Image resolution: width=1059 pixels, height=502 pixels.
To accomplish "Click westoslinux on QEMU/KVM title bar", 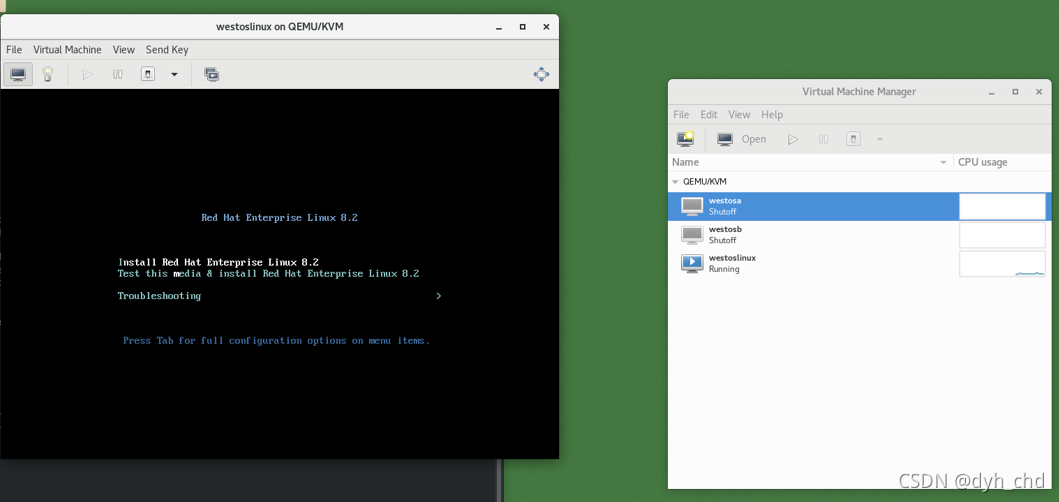I will click(x=280, y=27).
